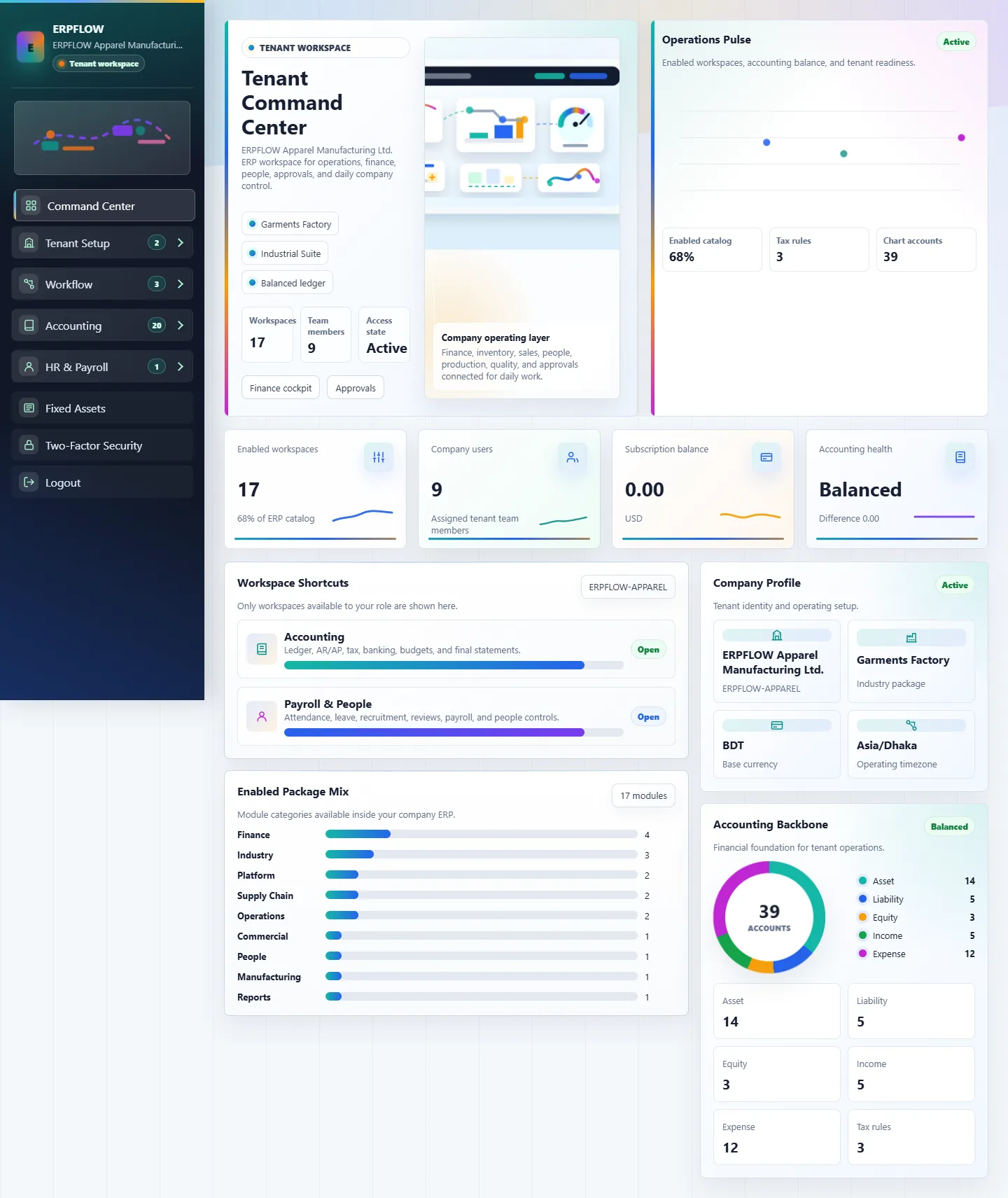Click the Workflow sidebar icon
Viewport: 1008px width, 1198px height.
pos(29,284)
